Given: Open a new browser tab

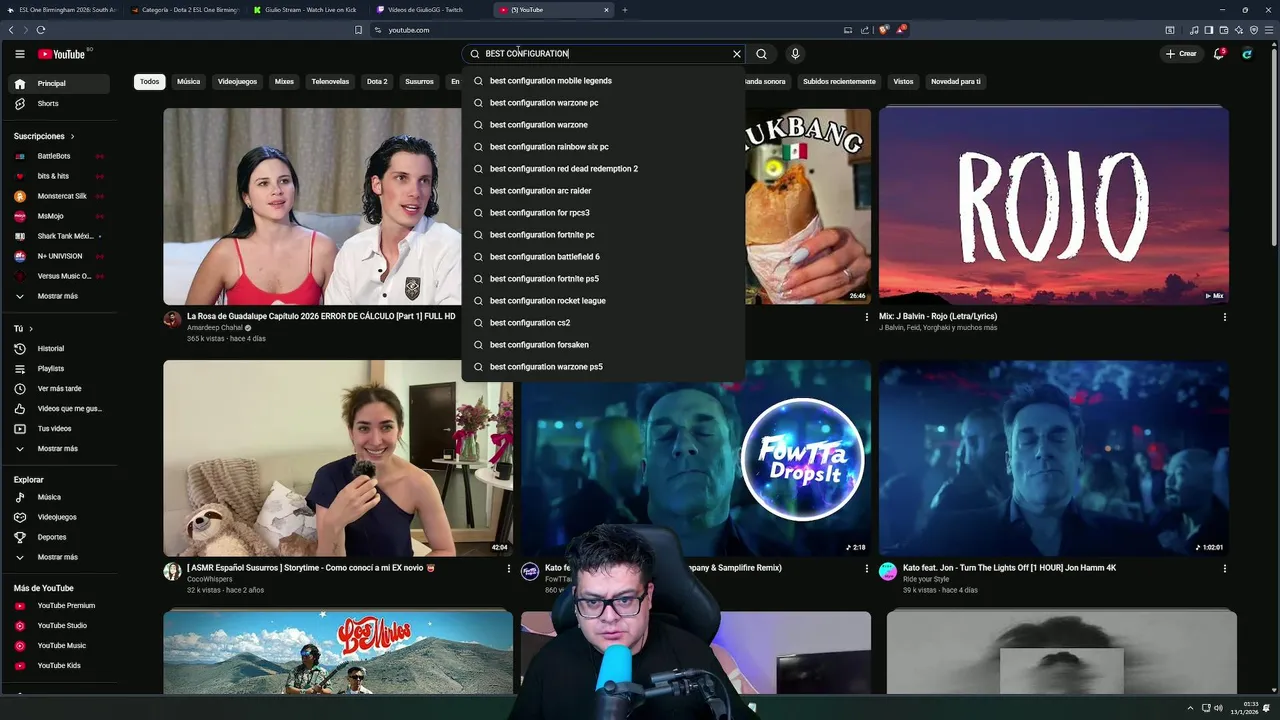Looking at the screenshot, I should (625, 10).
